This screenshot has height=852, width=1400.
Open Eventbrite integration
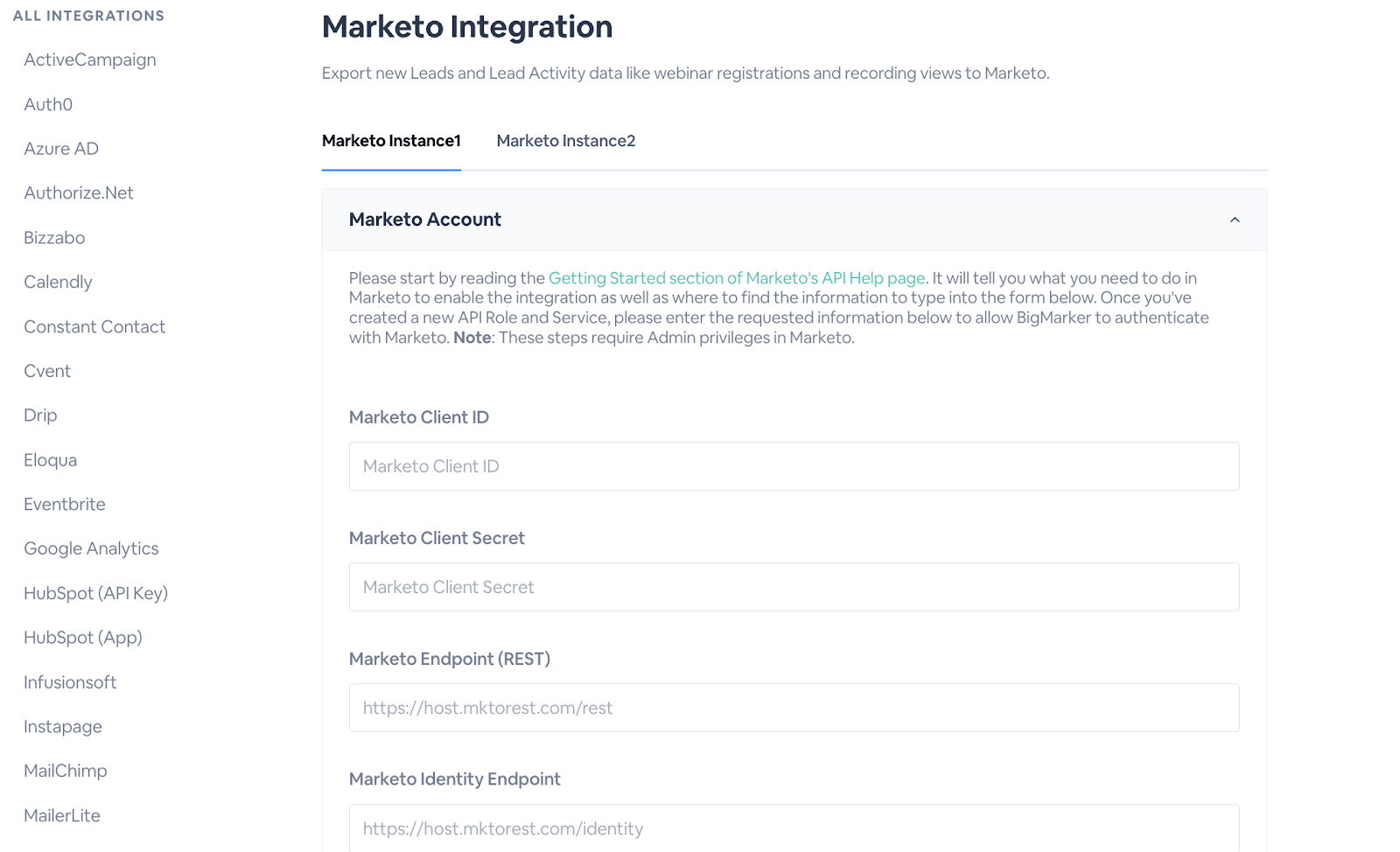pos(65,504)
